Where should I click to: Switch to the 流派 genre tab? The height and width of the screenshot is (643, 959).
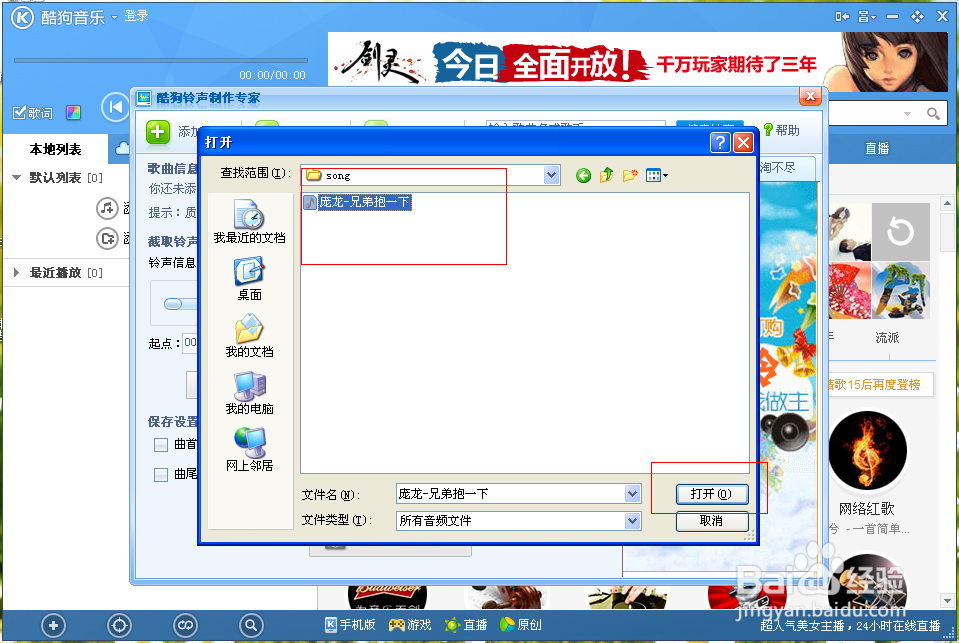coord(885,338)
